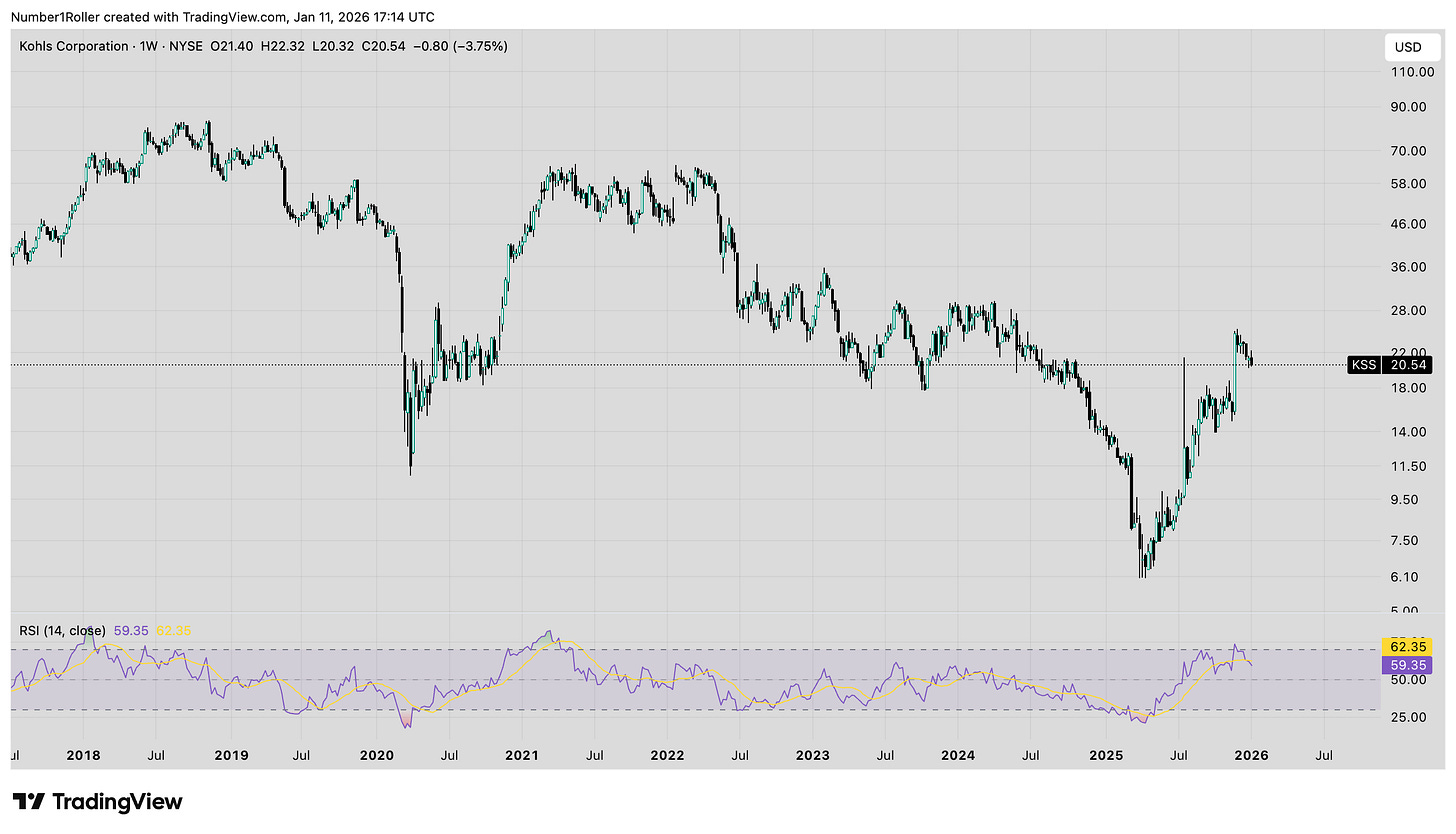Click the 2018 time axis label
The height and width of the screenshot is (834, 1456).
tap(83, 755)
